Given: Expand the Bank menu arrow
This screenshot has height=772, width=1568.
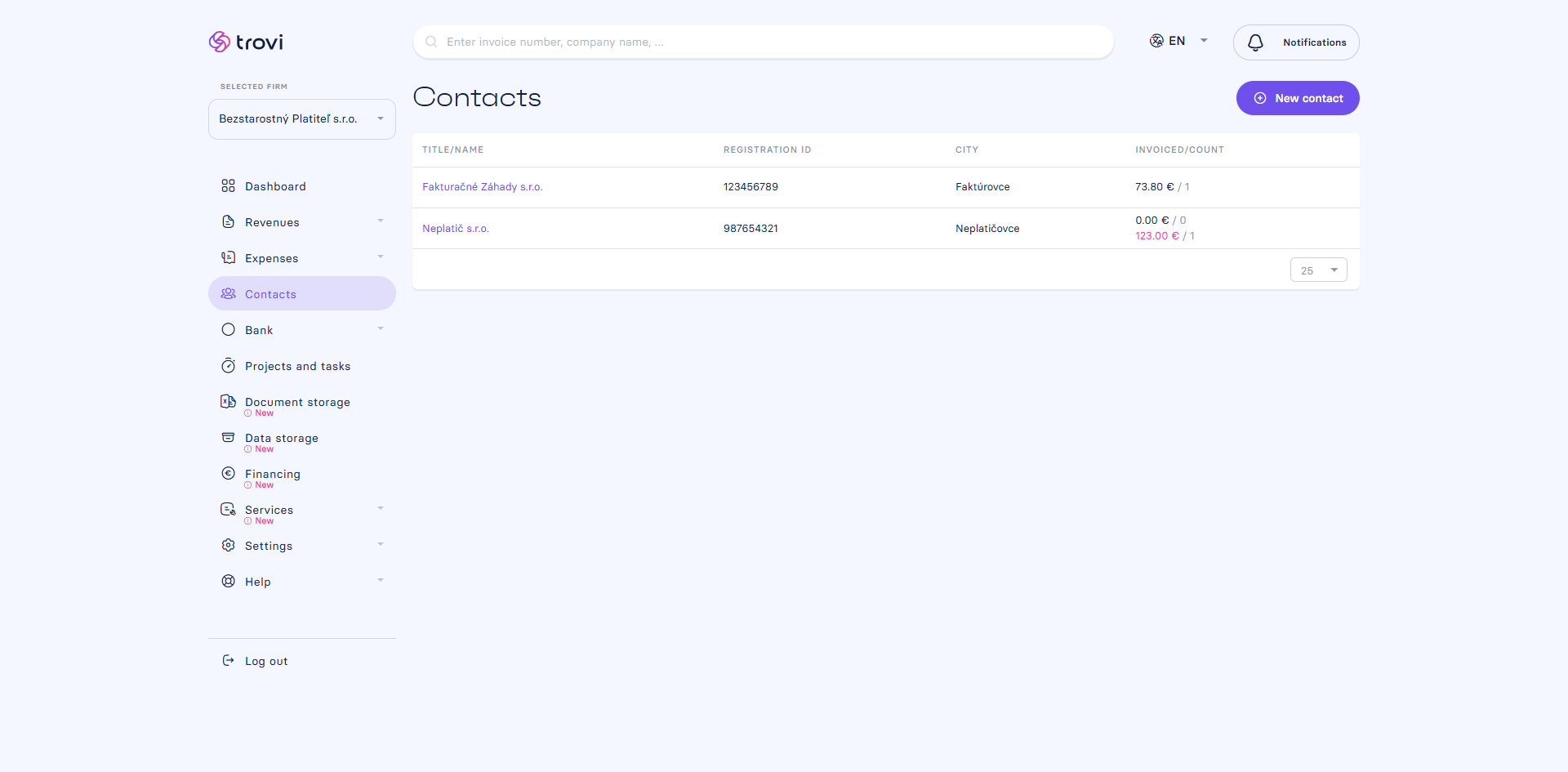Looking at the screenshot, I should coord(380,329).
